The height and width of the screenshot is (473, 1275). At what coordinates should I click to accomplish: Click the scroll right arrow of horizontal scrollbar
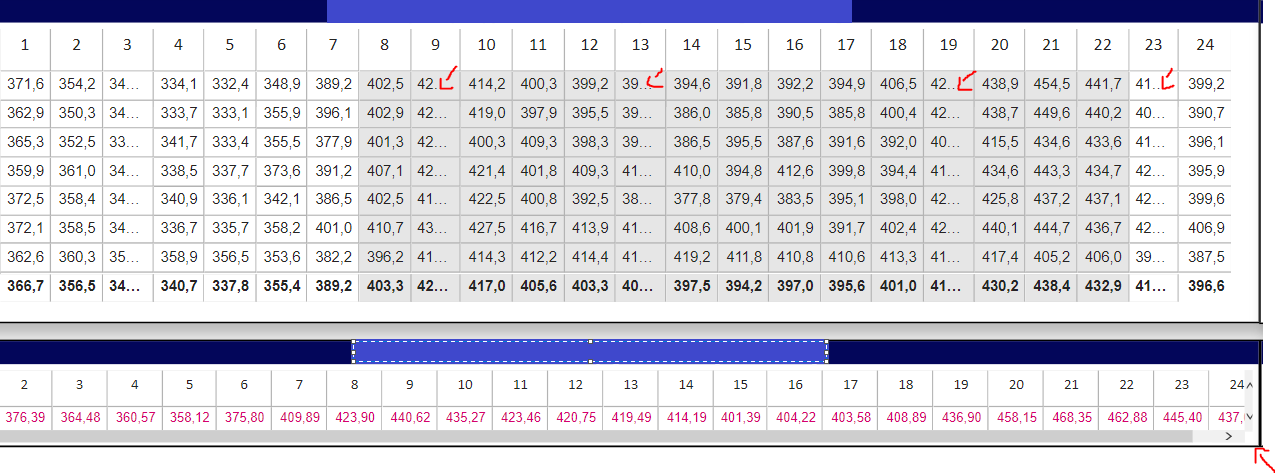coord(1227,436)
